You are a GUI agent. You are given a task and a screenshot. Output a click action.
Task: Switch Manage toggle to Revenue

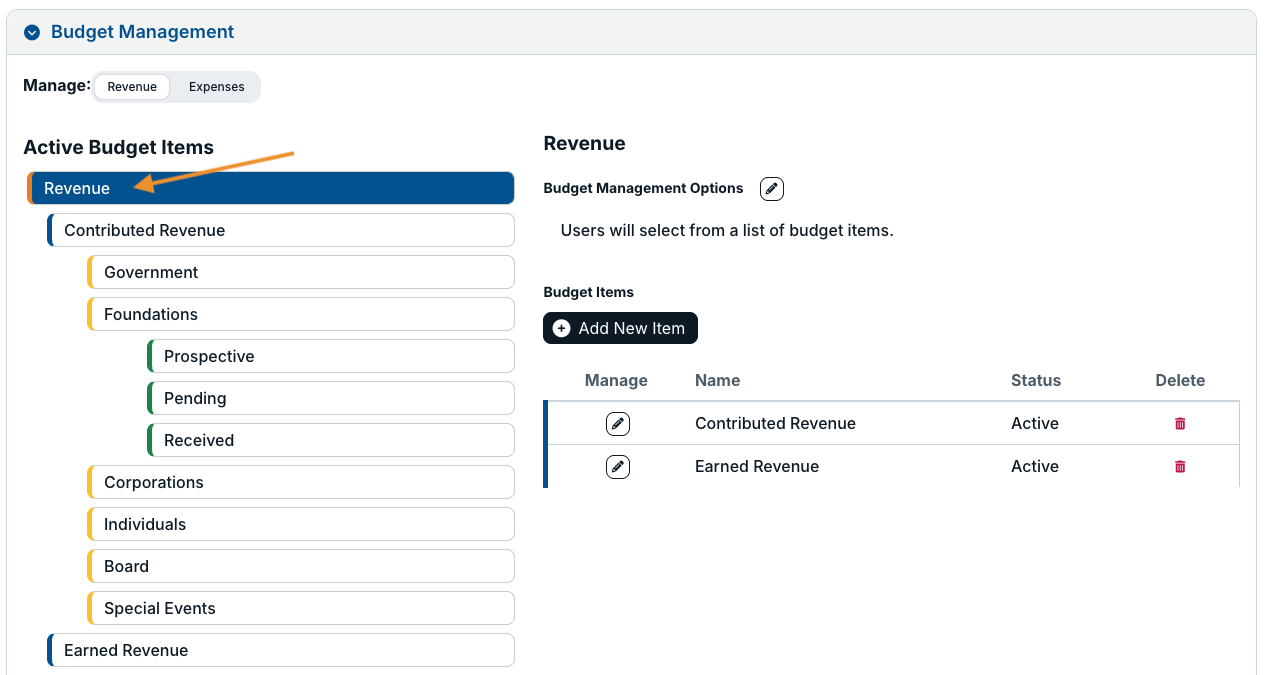coord(132,87)
